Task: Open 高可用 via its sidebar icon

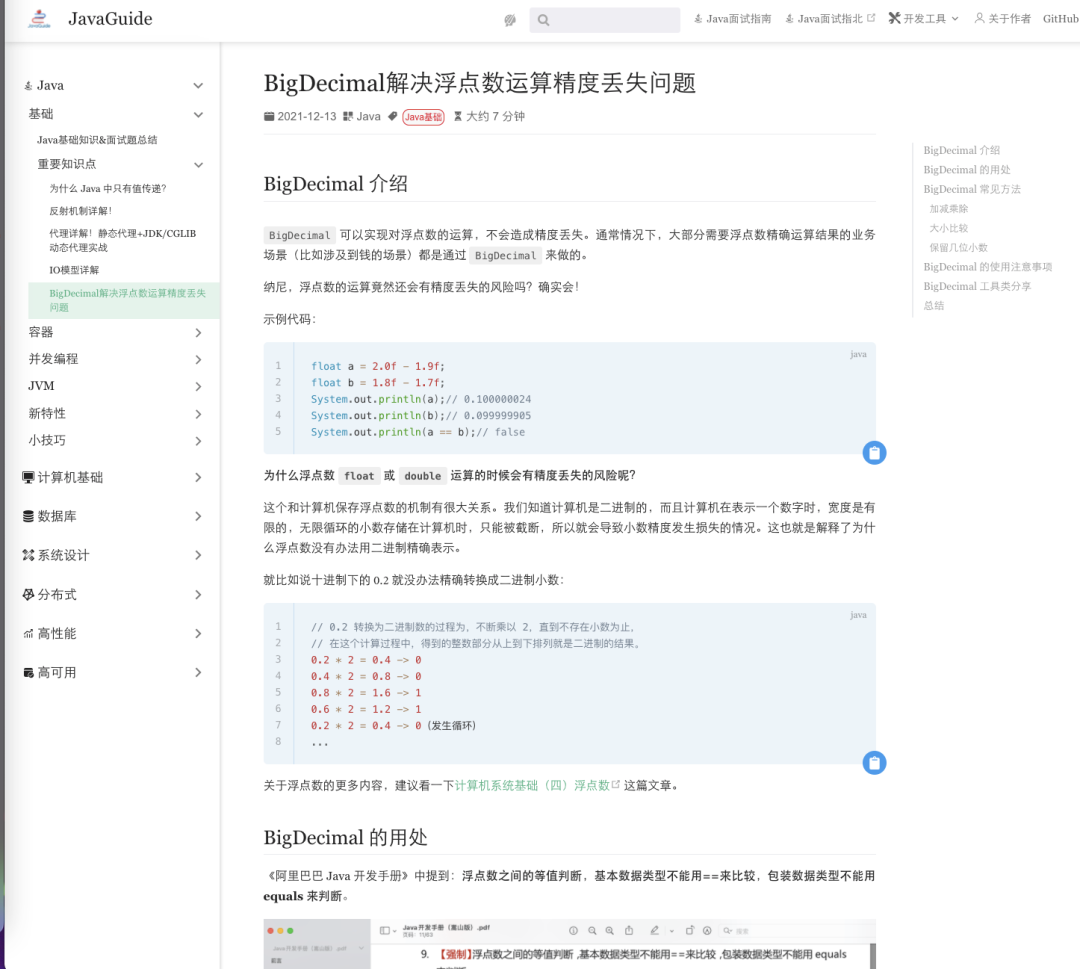Action: click(x=30, y=672)
